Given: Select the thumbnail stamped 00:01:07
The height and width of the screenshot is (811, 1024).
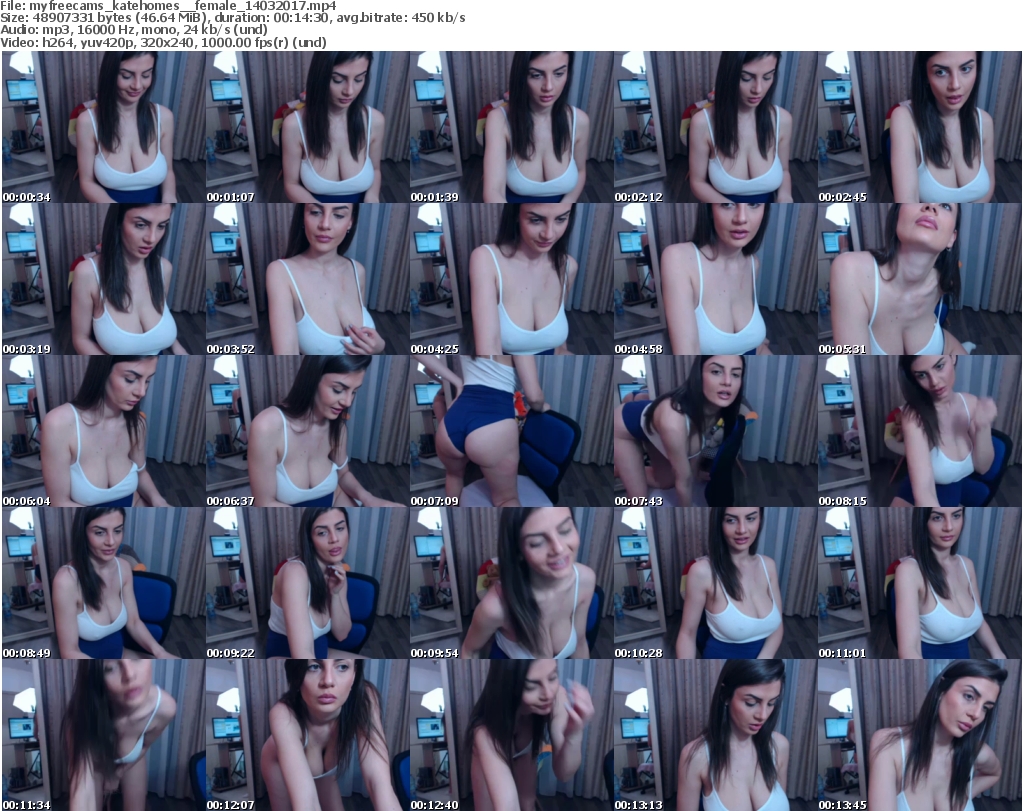Looking at the screenshot, I should point(308,127).
